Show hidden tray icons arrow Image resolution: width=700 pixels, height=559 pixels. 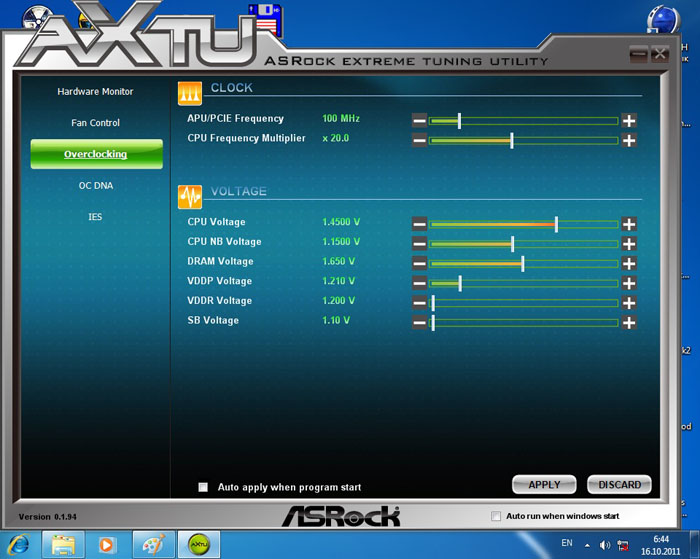[588, 546]
